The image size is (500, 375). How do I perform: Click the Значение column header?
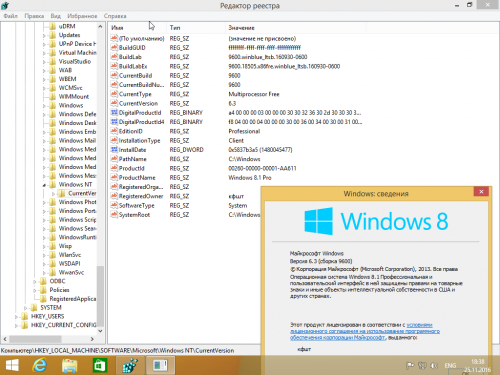tap(242, 28)
